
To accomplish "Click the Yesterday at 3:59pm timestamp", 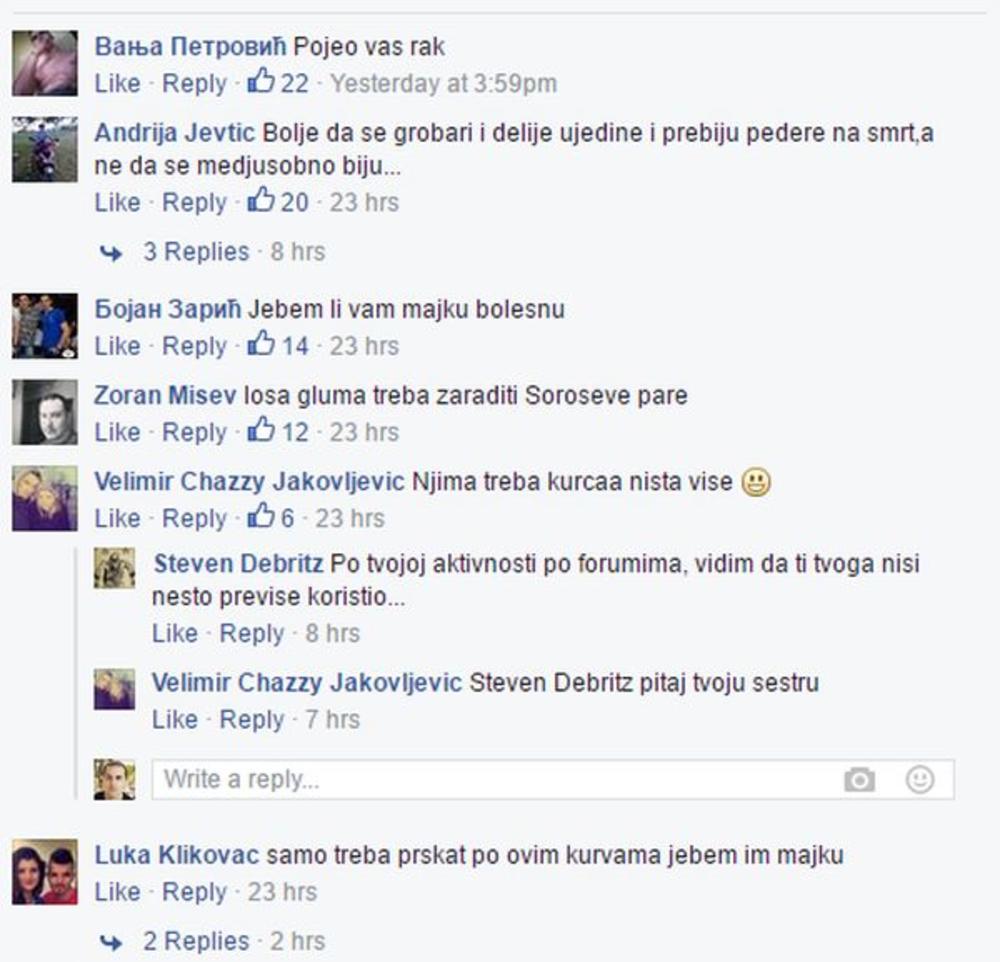I will point(443,83).
